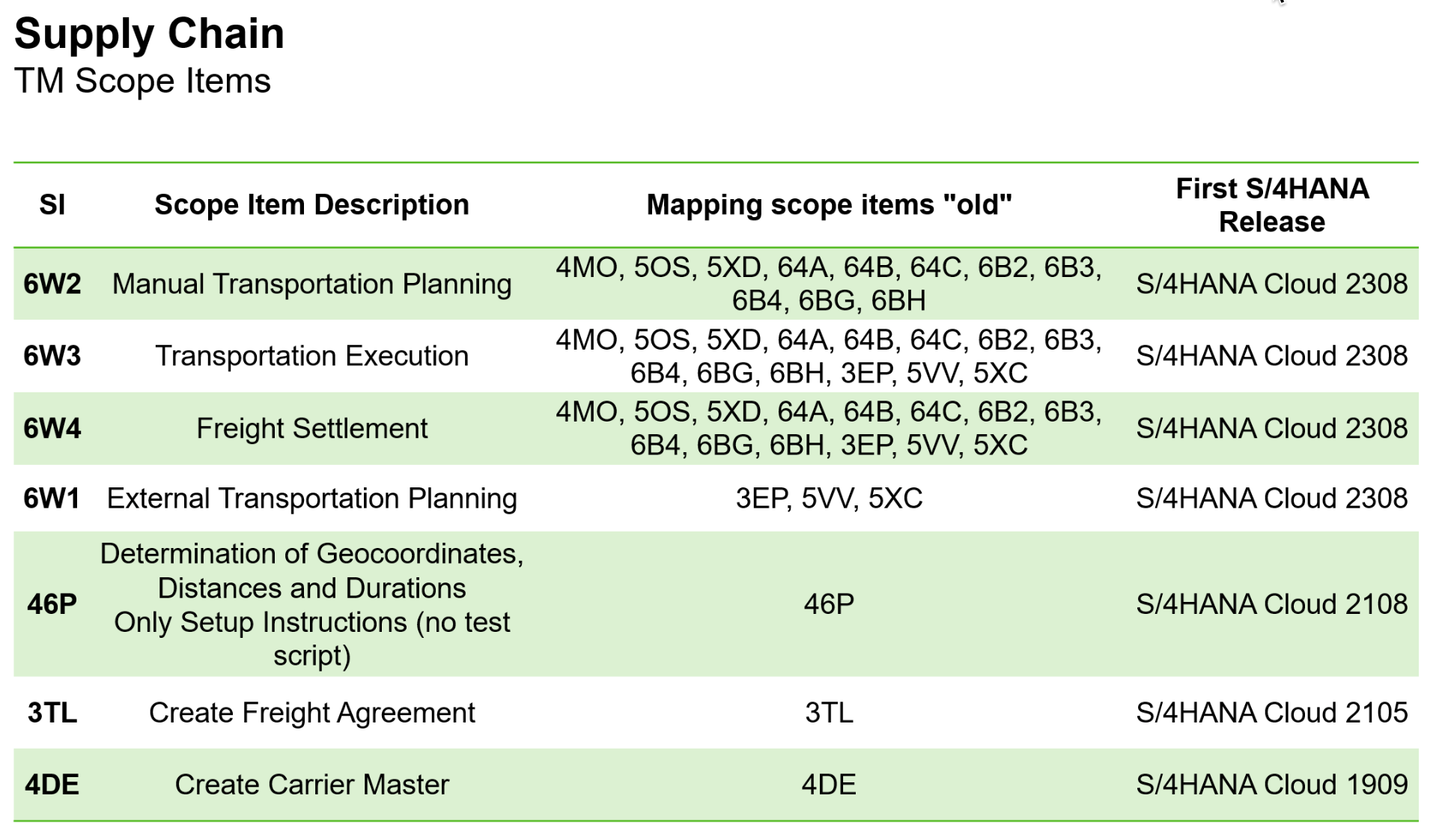Click the 46P code in SI column

(52, 604)
